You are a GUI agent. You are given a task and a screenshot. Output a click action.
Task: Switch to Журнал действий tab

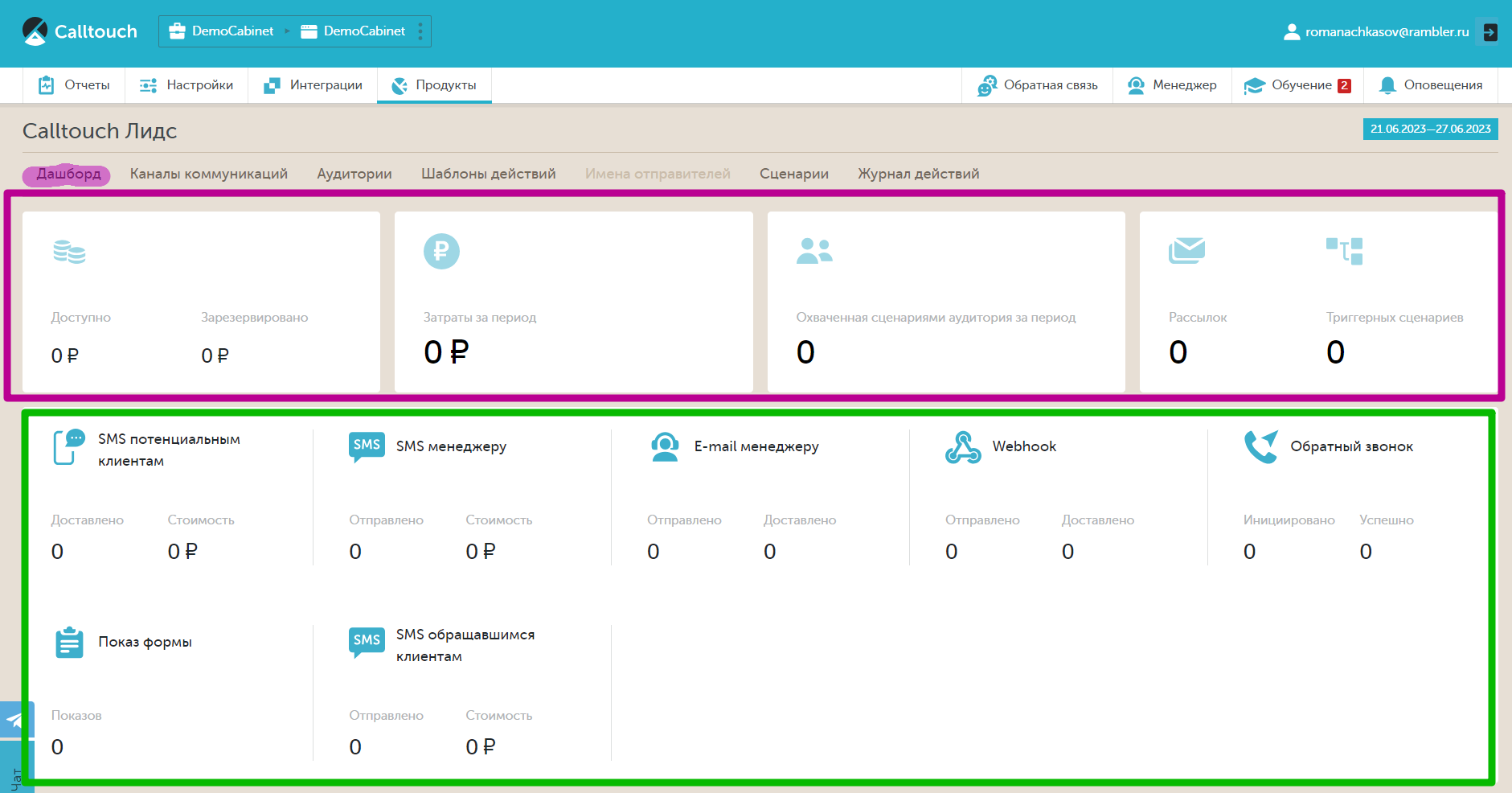919,174
